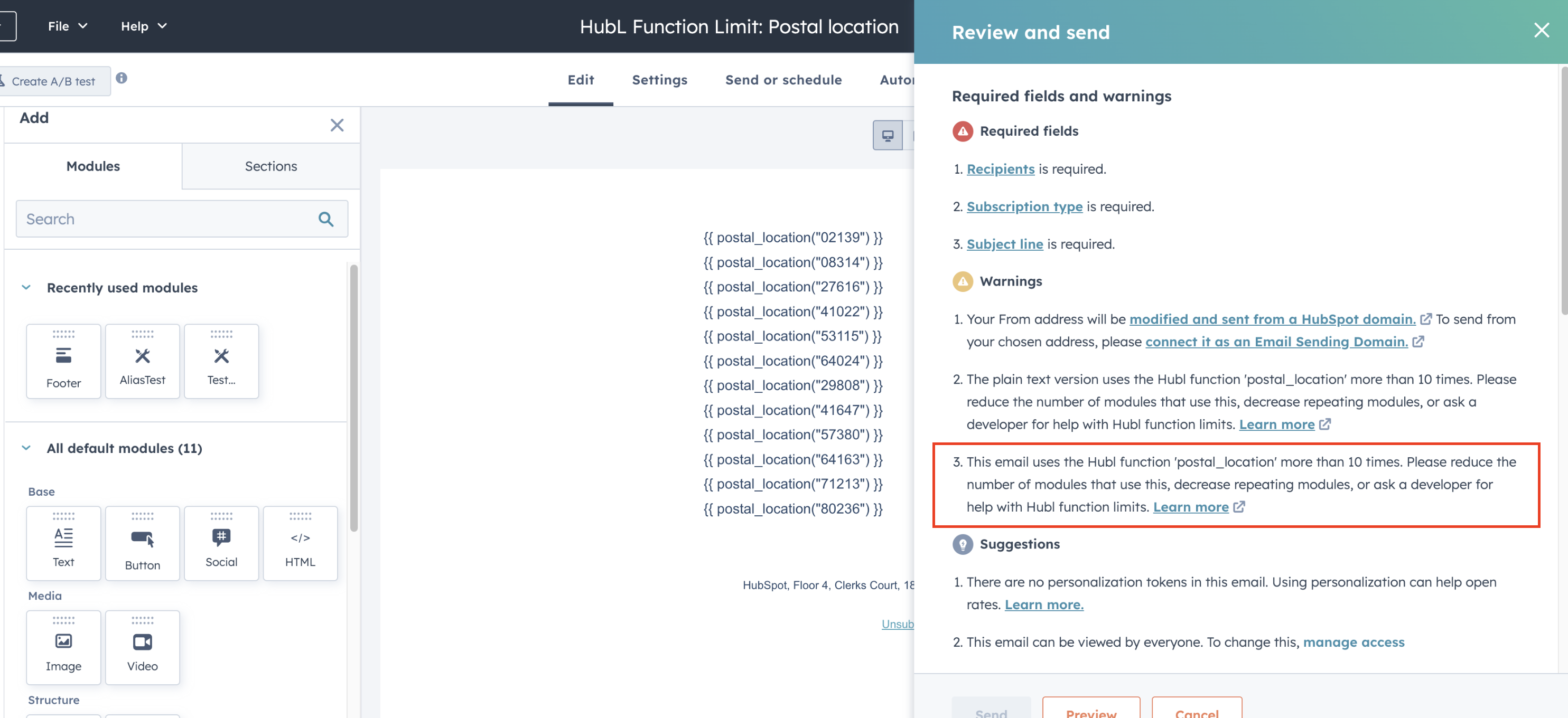Open external icon after Email Sending Domain
1568x718 pixels.
coord(1417,342)
